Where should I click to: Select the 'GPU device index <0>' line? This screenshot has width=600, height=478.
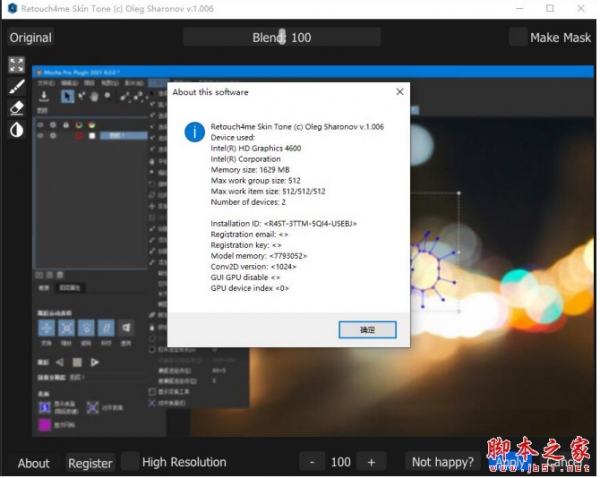pos(249,288)
